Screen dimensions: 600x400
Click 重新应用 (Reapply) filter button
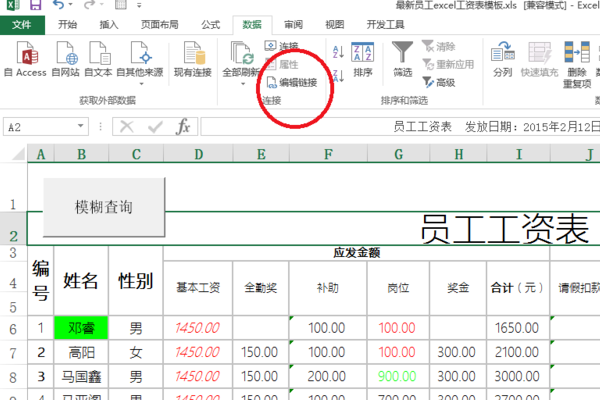pyautogui.click(x=448, y=64)
